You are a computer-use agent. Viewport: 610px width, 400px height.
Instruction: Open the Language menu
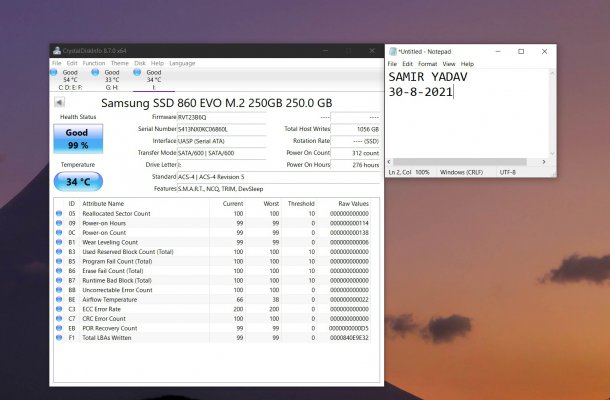pos(182,63)
